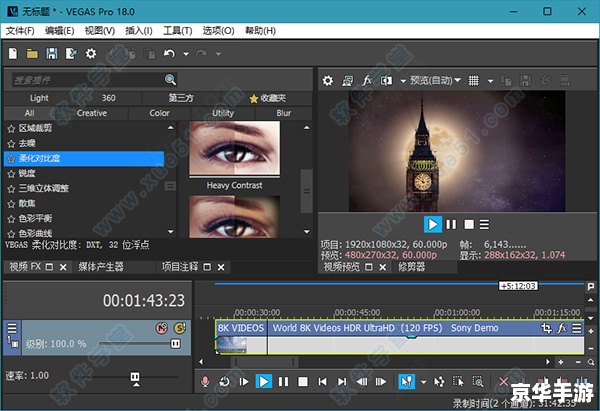The height and width of the screenshot is (411, 600).
Task: Expand the overlays grid dropdown arrow
Action: (490, 81)
